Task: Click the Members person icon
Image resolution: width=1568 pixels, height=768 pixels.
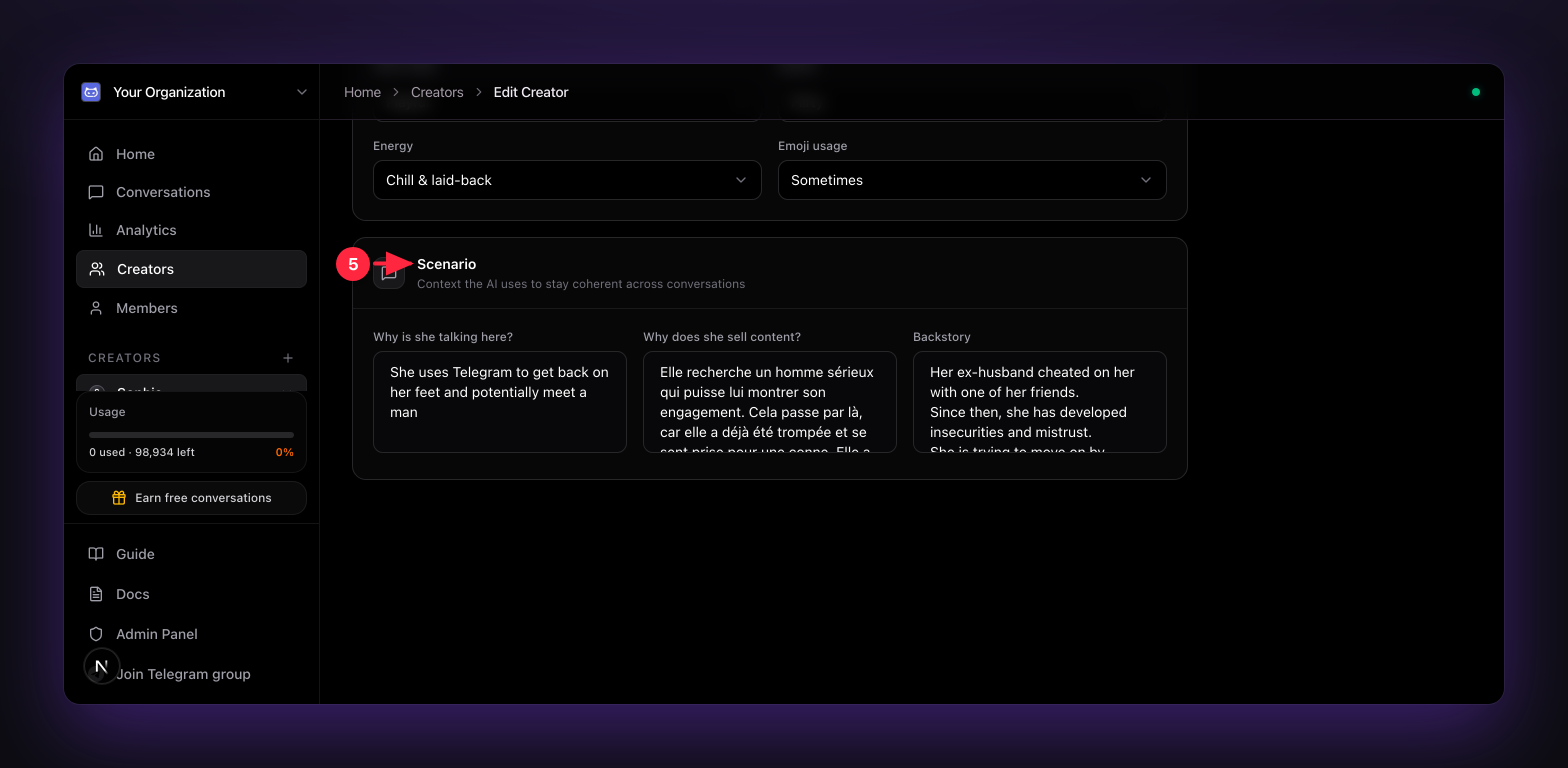Action: 96,308
